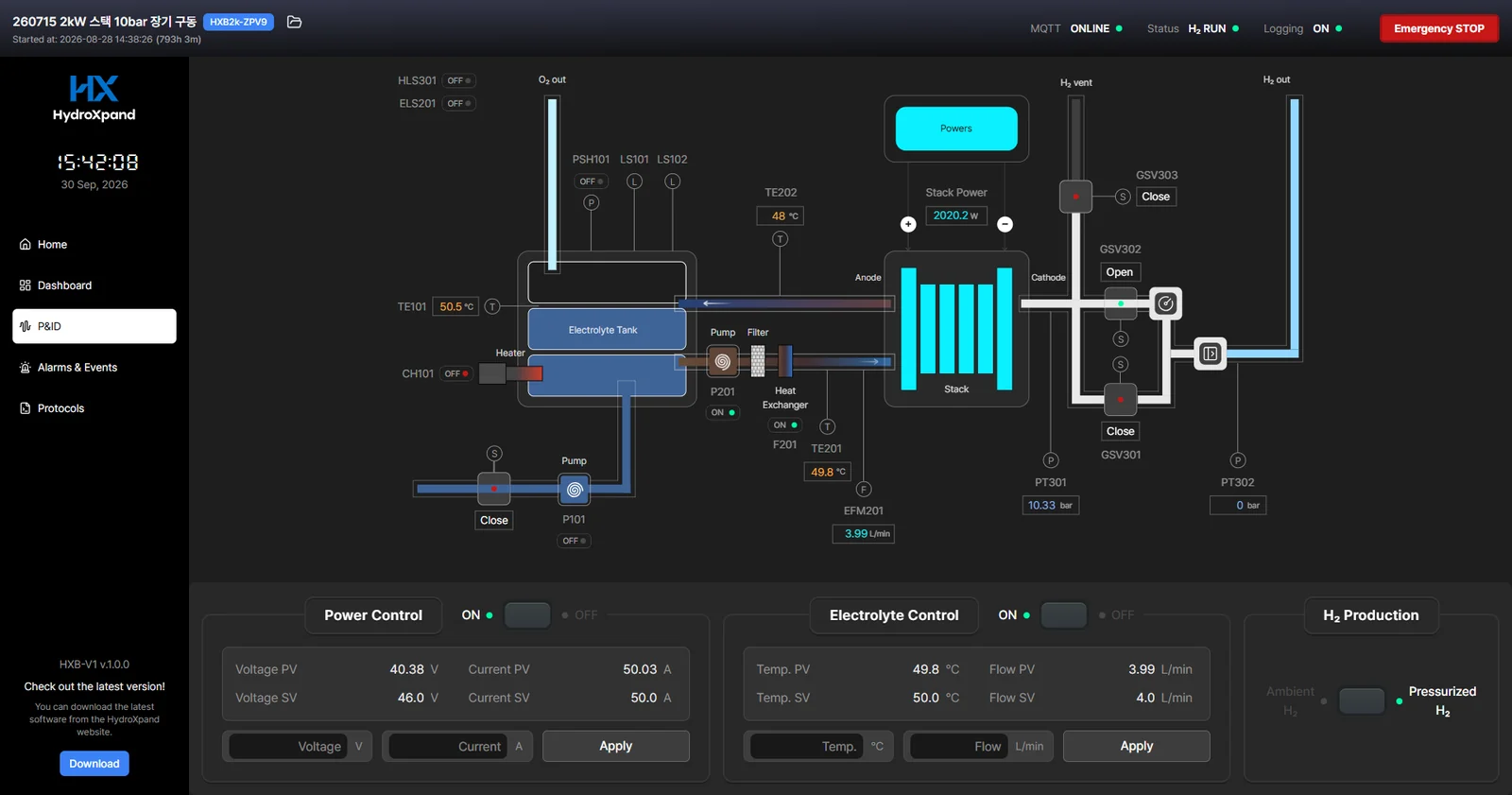Click the pressure regulator gauge icon

point(1166,303)
